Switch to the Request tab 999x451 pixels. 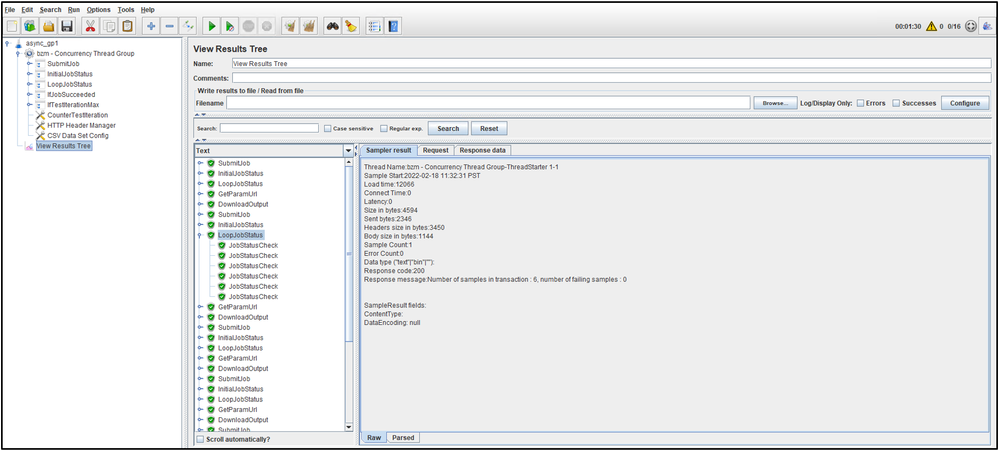pos(436,150)
